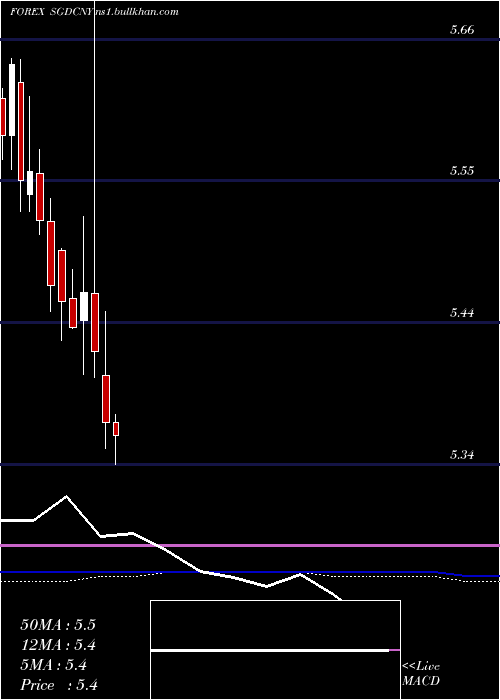Click the '5MA : 5.4' readout
500x700 pixels.
click(54, 665)
